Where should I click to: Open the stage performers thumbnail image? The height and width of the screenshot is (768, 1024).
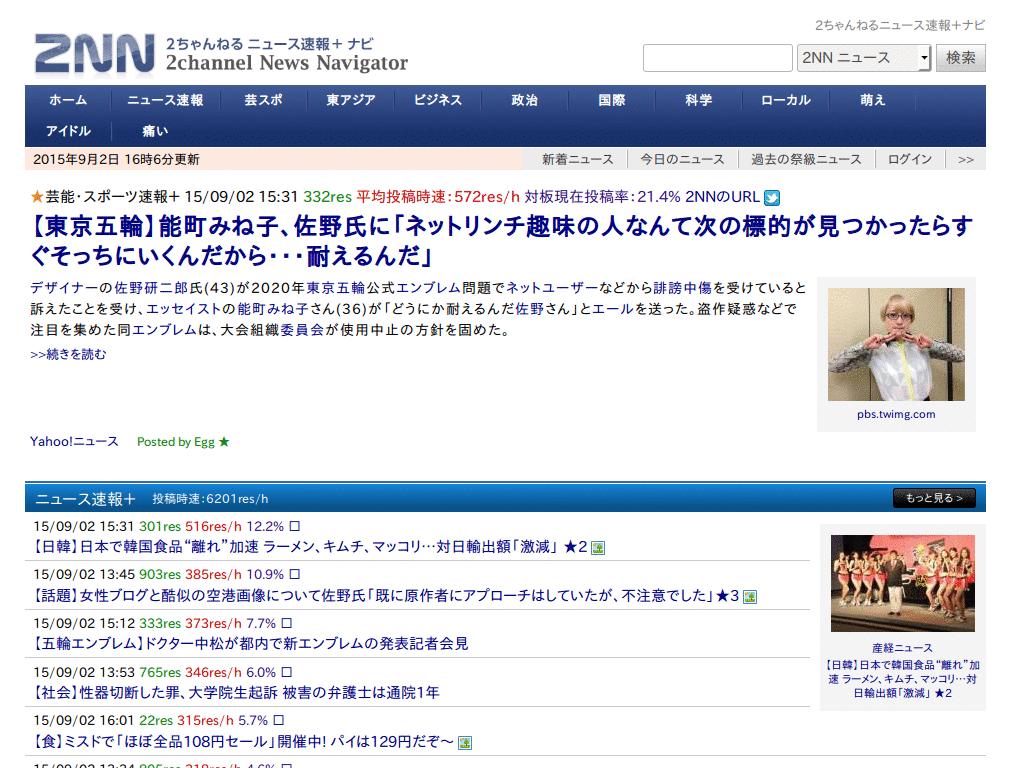tap(903, 583)
